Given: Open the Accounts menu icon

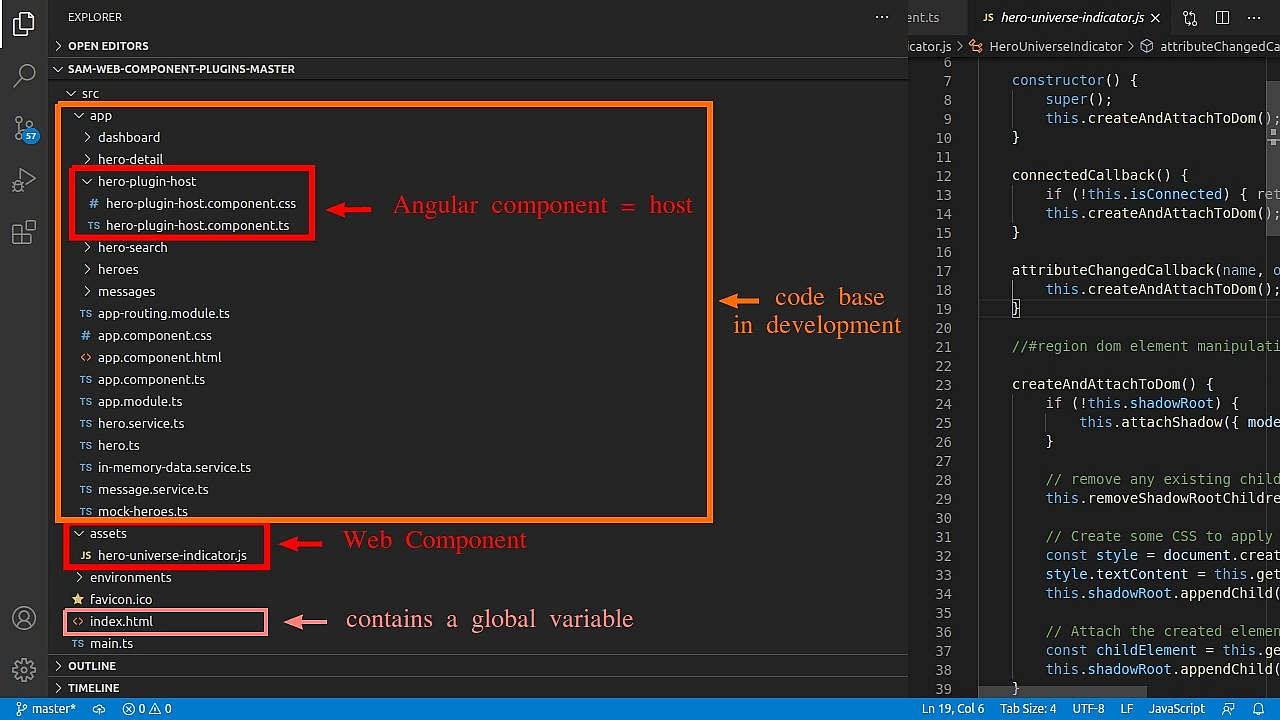Looking at the screenshot, I should [24, 618].
